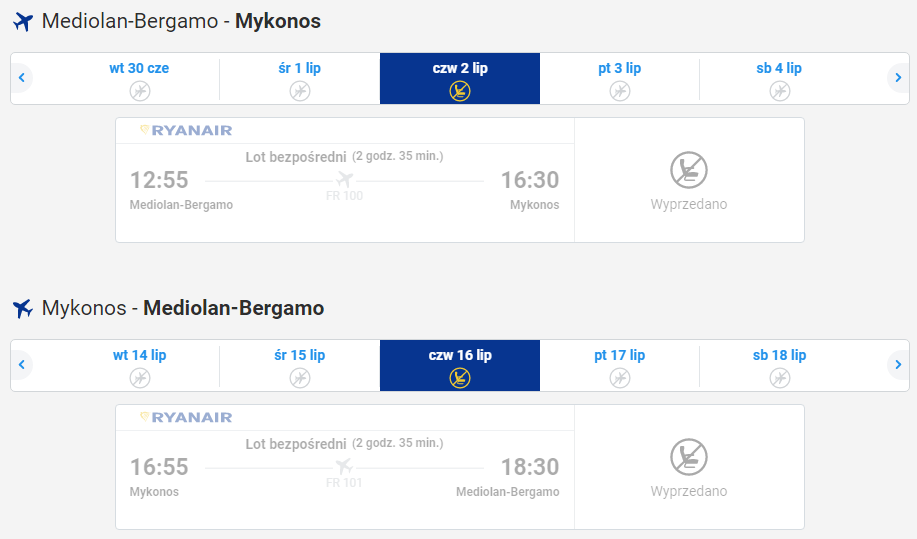Show earlier return dates with left arrow

22,365
